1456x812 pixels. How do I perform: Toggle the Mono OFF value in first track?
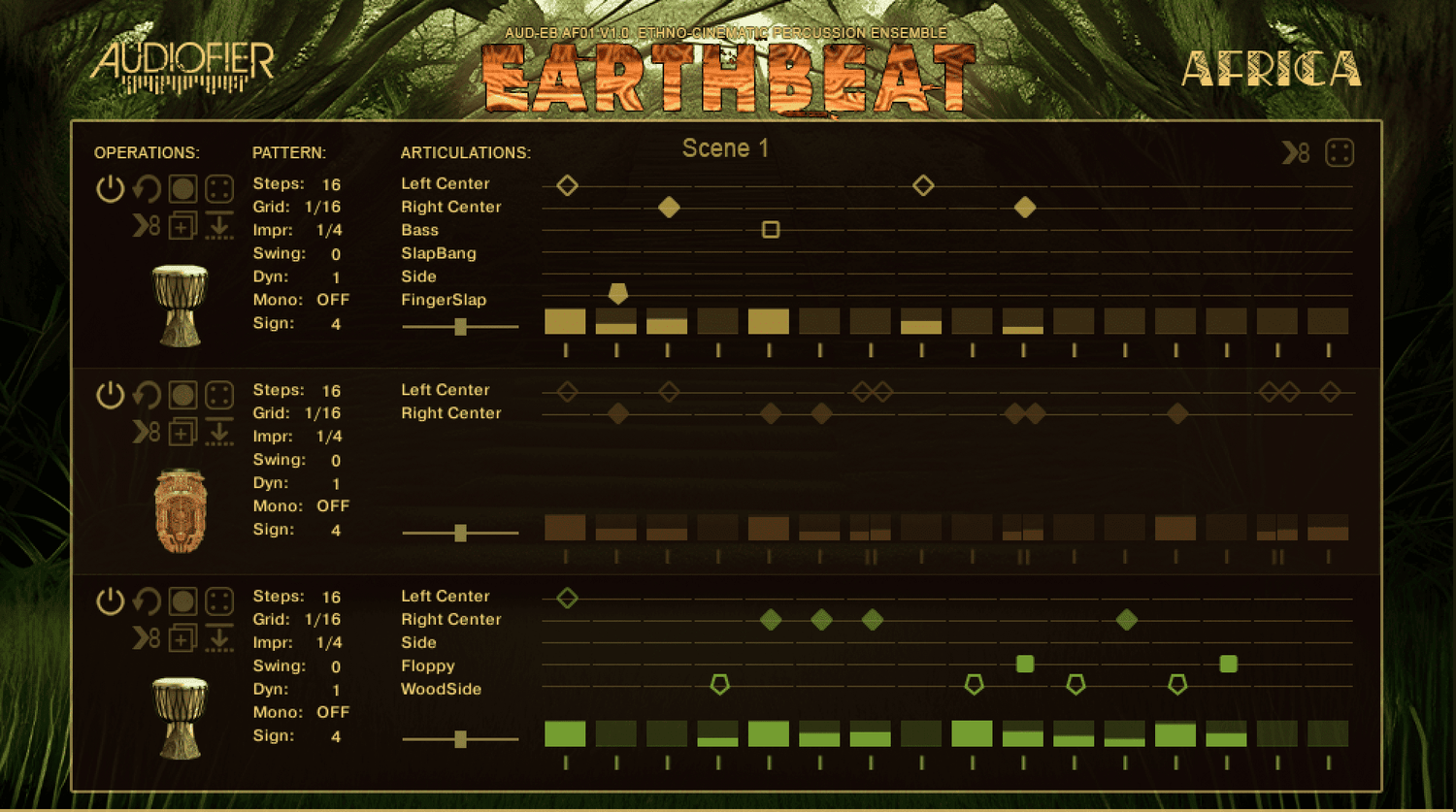[x=332, y=300]
